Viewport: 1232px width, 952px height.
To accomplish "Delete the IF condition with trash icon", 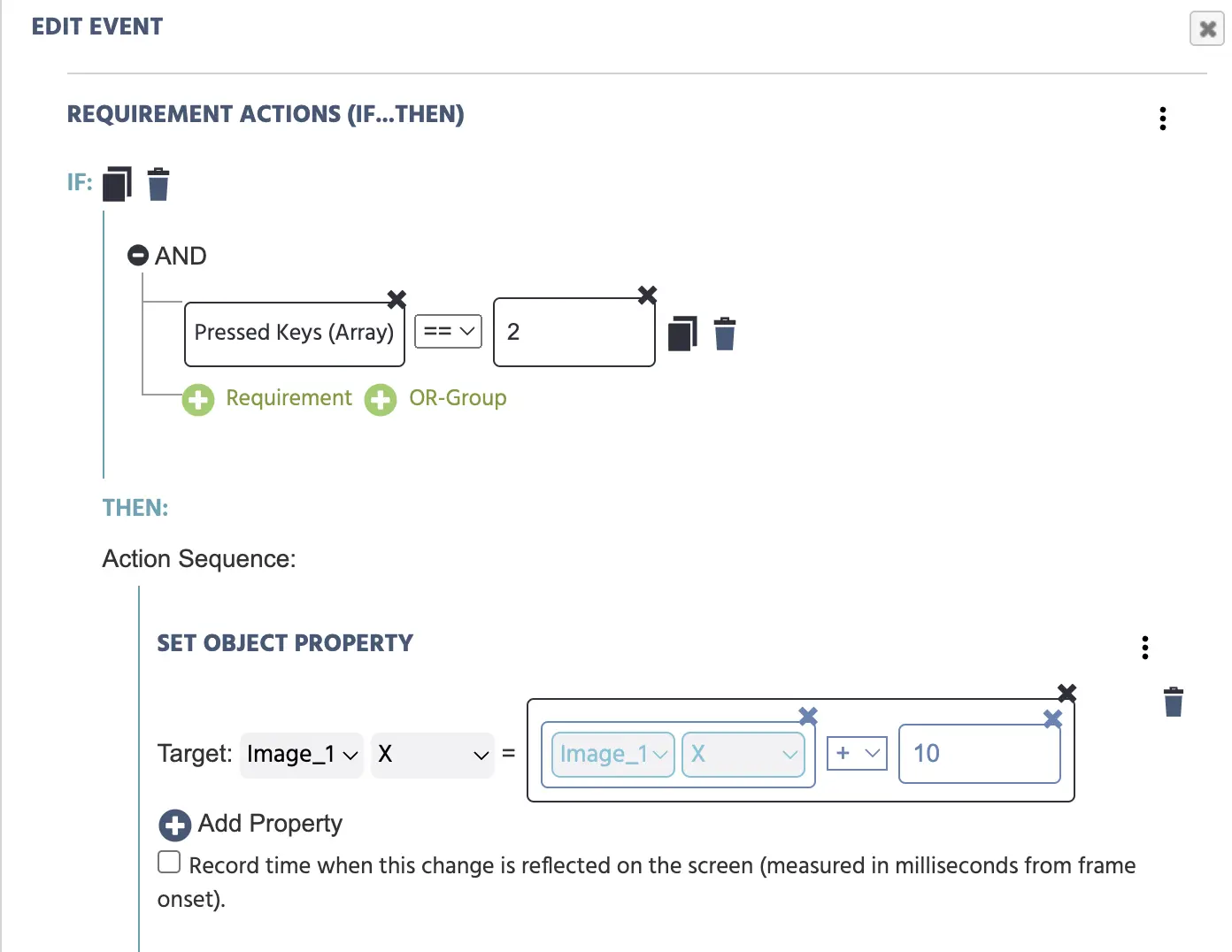I will tap(158, 184).
